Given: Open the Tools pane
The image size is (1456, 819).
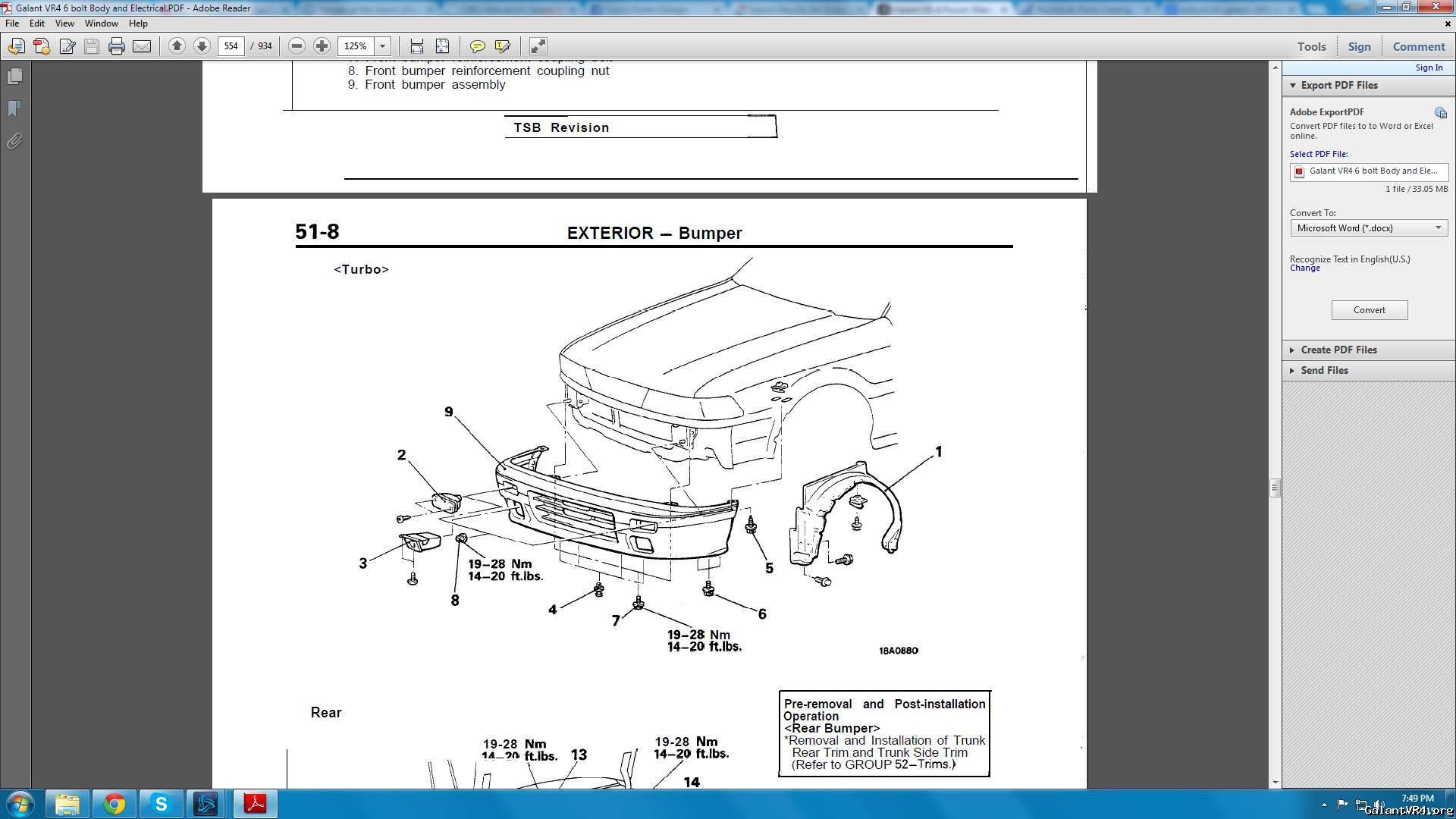Looking at the screenshot, I should [1311, 46].
